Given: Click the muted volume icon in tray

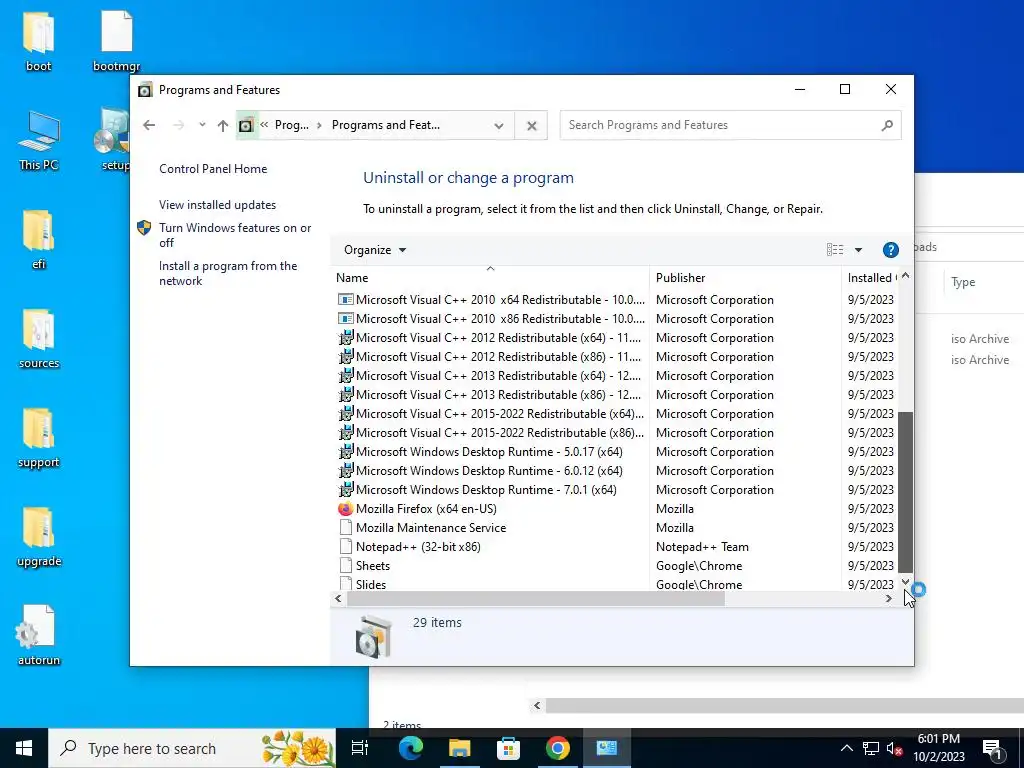Looking at the screenshot, I should tap(894, 748).
